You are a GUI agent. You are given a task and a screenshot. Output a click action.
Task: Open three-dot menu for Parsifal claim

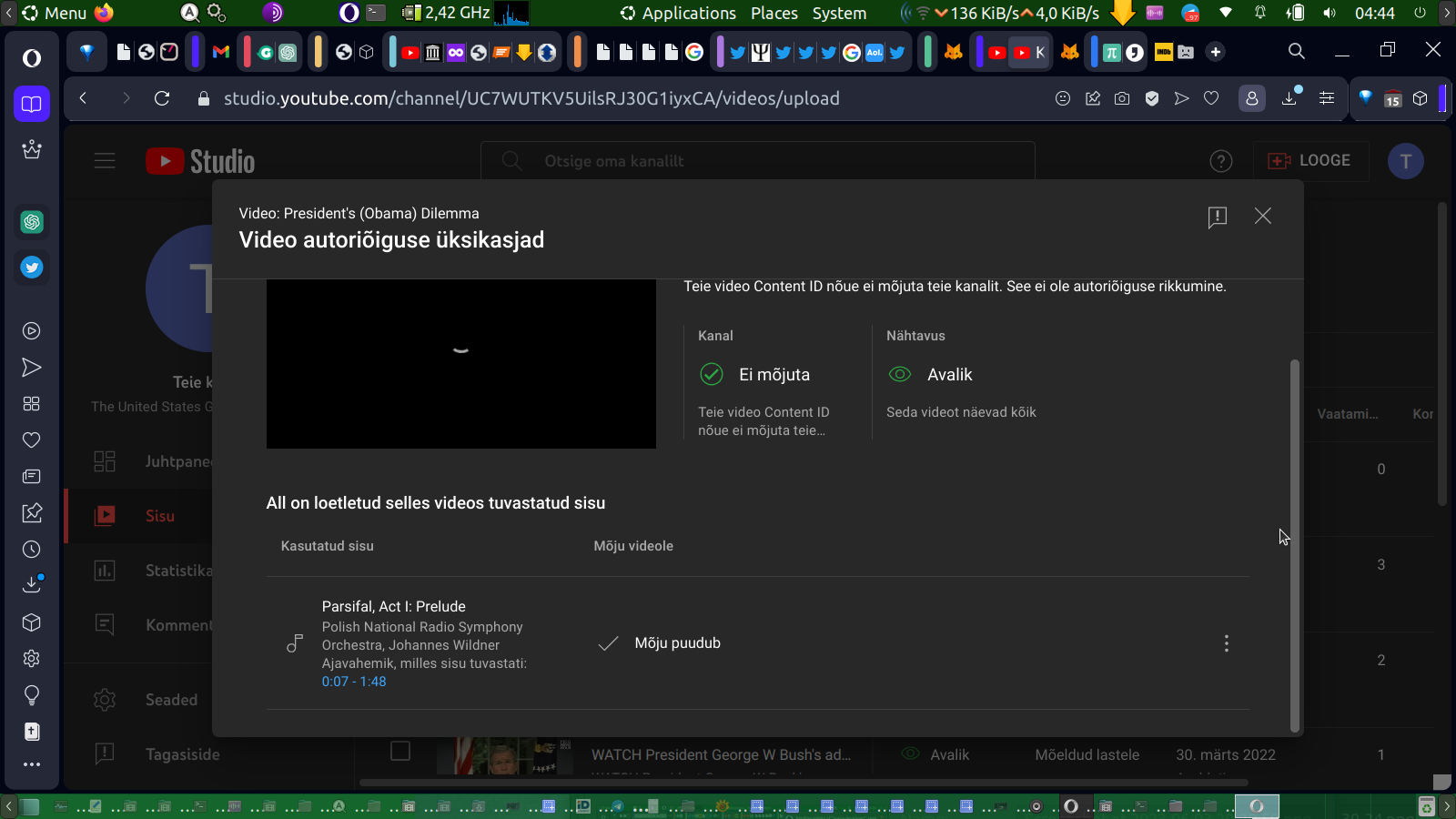tap(1226, 643)
